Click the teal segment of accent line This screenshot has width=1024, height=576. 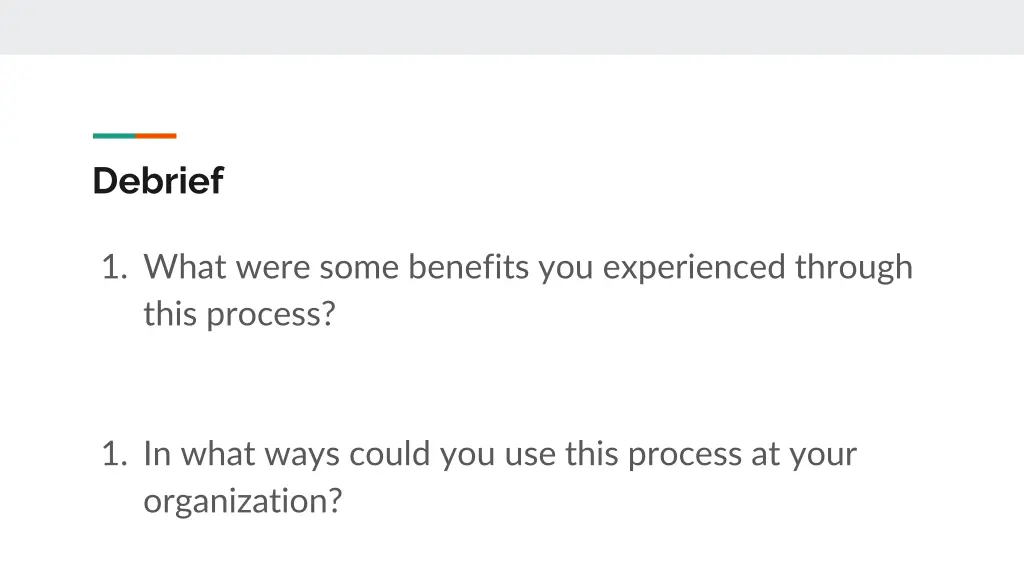coord(114,136)
